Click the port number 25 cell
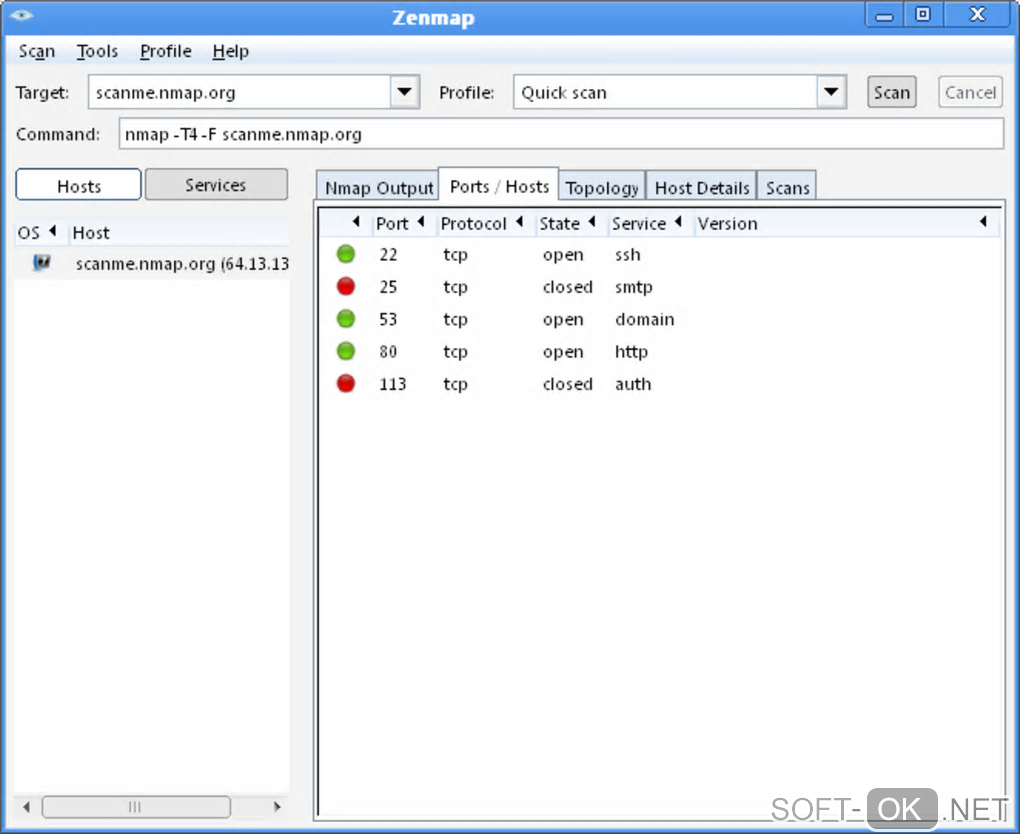Image resolution: width=1020 pixels, height=834 pixels. click(388, 287)
